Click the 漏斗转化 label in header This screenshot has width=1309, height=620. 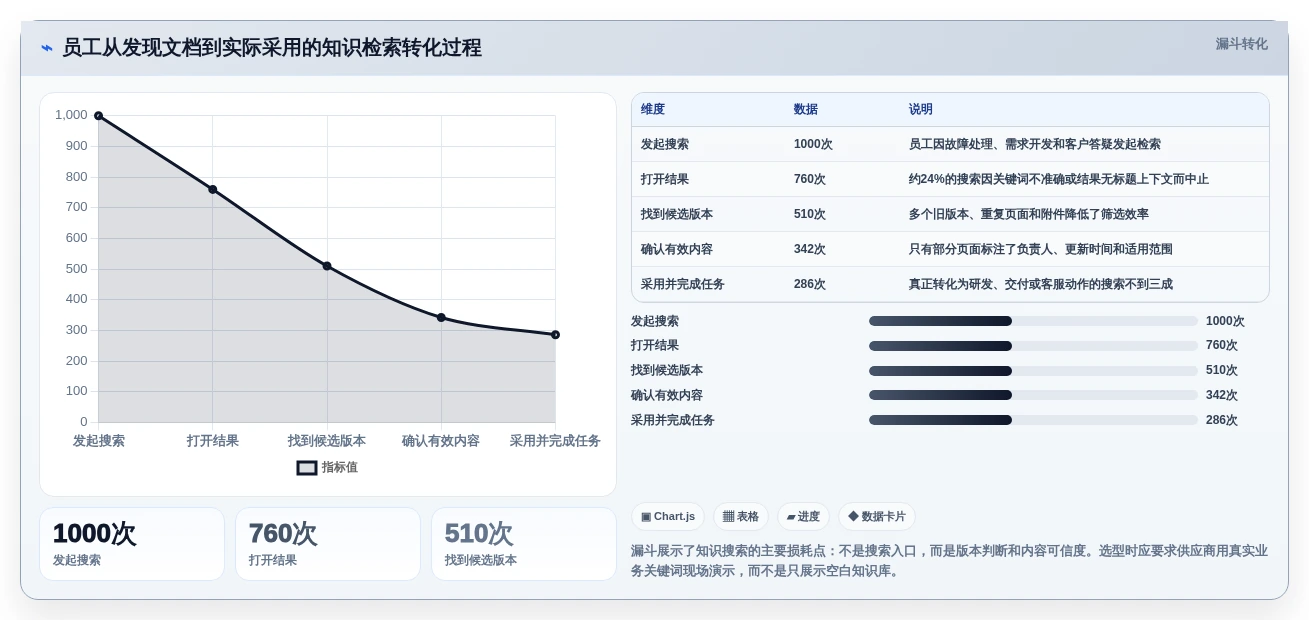(1241, 44)
